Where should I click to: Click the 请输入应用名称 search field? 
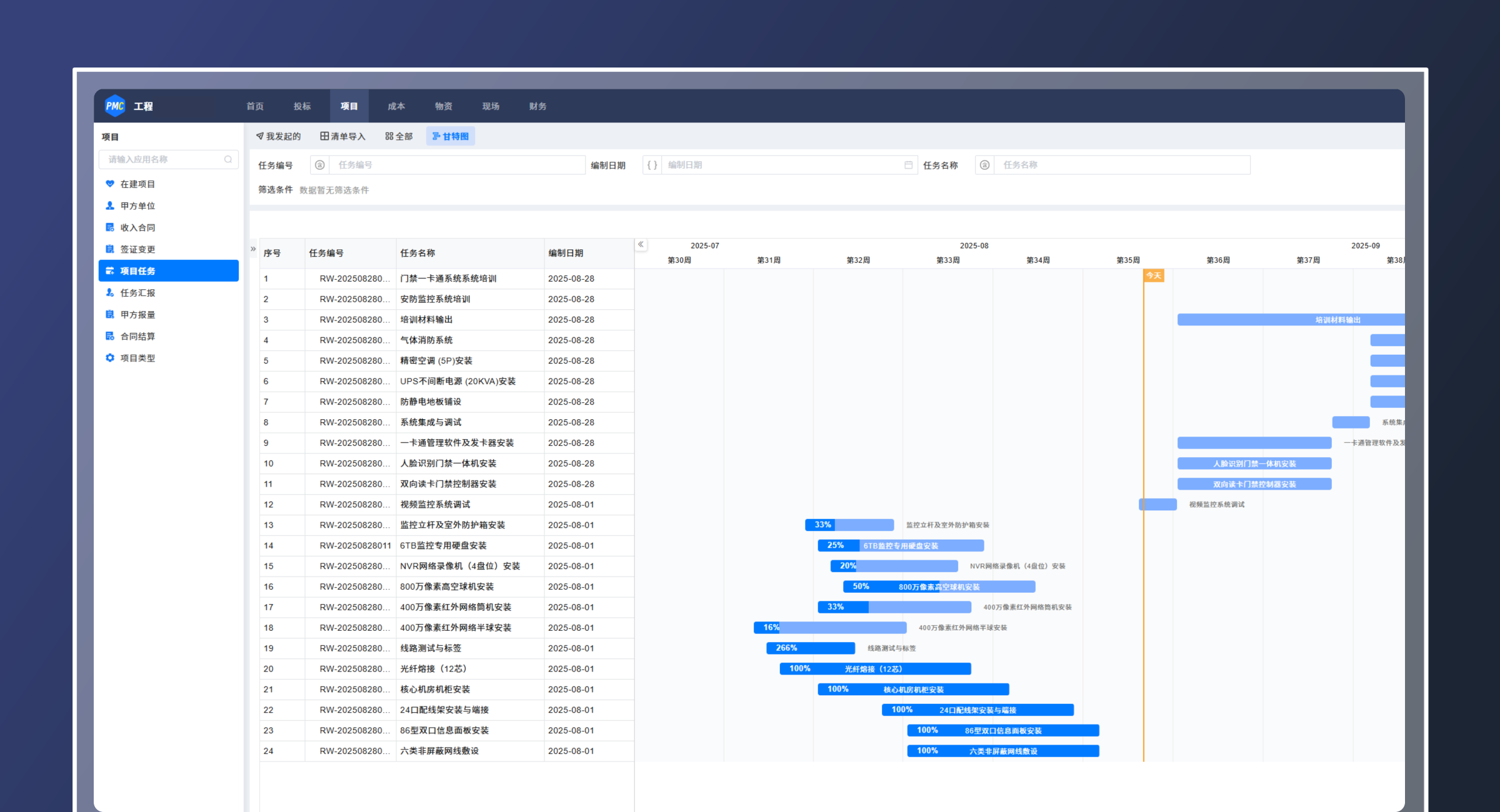point(162,160)
